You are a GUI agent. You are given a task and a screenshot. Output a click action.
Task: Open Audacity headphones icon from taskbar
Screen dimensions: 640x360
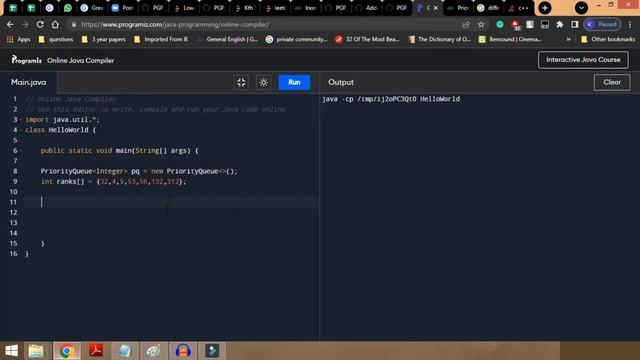coord(183,351)
